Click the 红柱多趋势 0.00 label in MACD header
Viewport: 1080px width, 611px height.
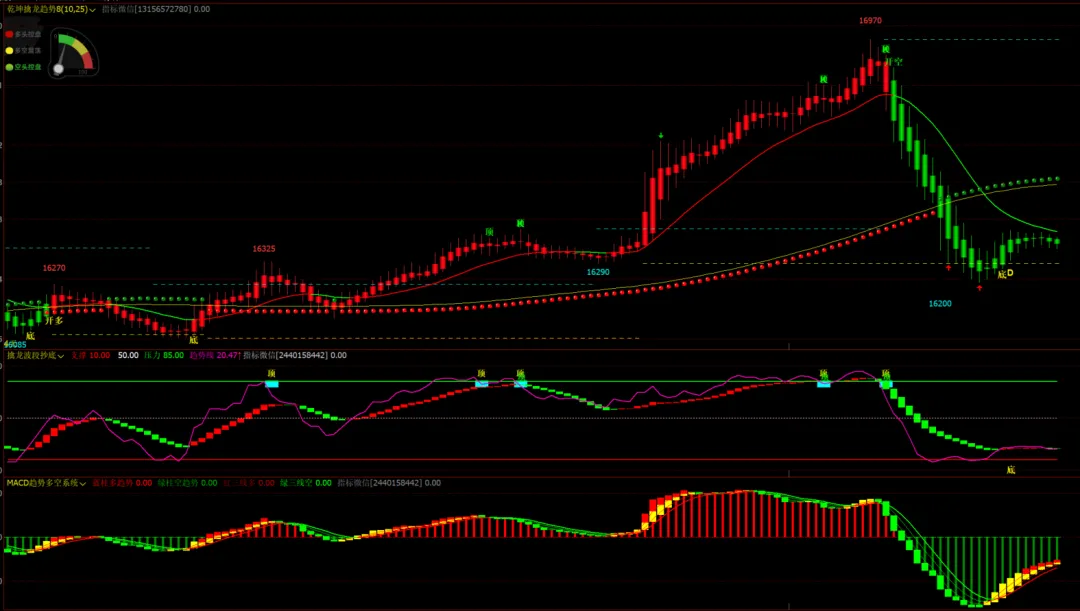(x=122, y=483)
